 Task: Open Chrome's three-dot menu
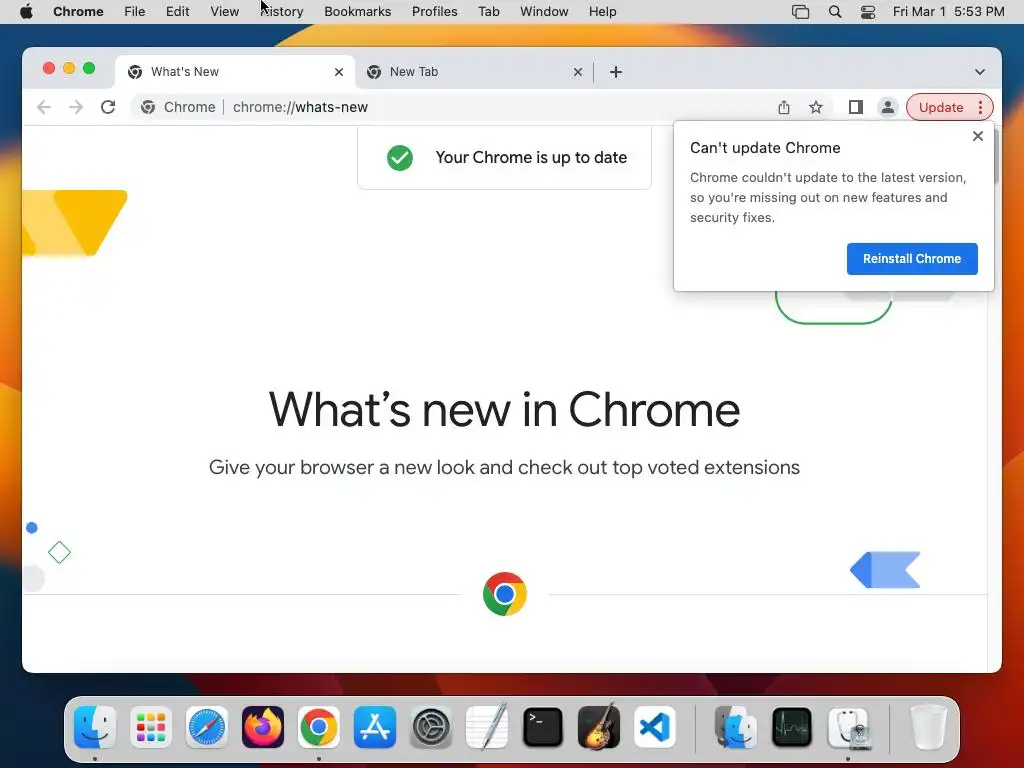pos(980,107)
